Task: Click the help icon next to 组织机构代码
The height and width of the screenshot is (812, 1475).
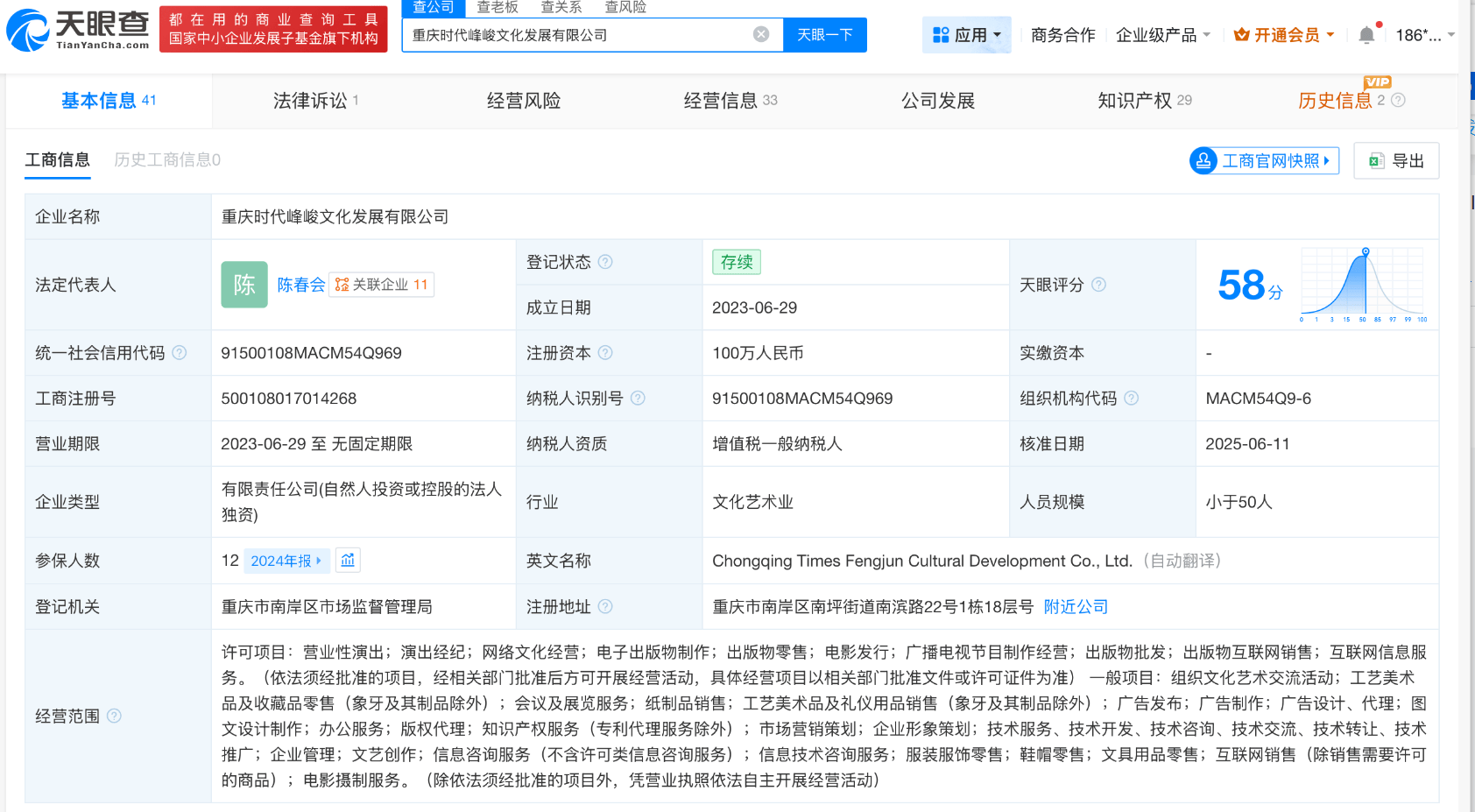Action: [1132, 399]
